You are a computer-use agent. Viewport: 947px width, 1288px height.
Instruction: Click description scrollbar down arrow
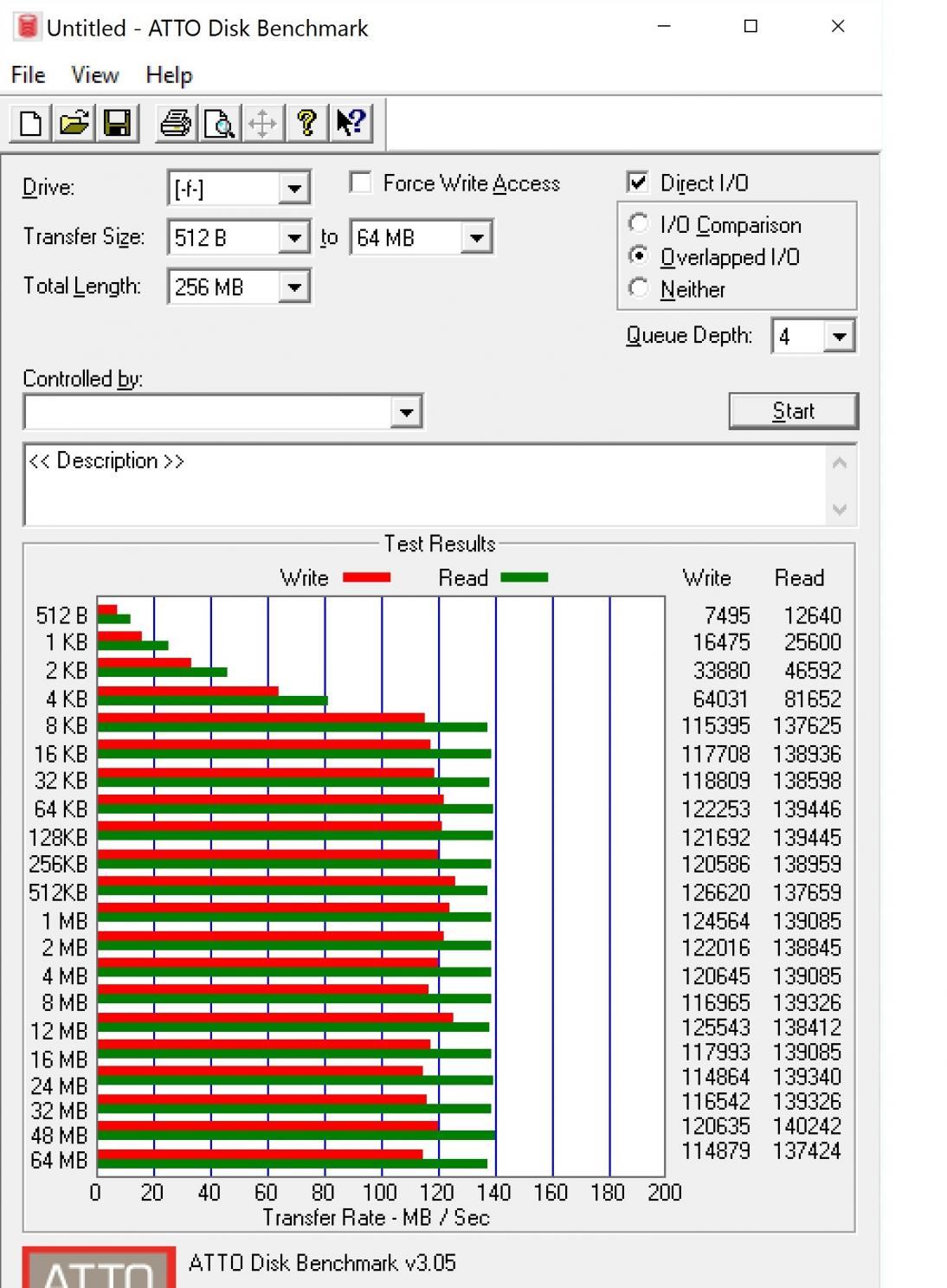click(x=839, y=509)
